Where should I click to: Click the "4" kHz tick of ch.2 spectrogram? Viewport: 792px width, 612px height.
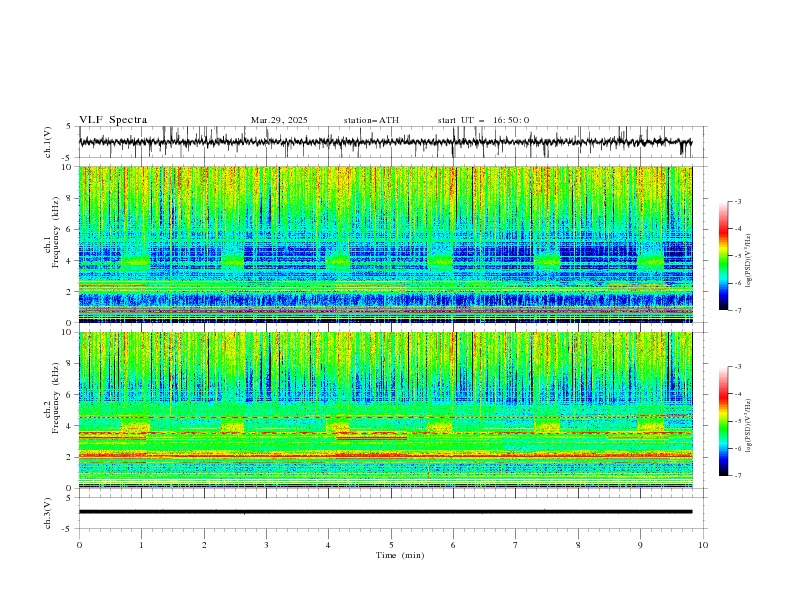(70, 426)
